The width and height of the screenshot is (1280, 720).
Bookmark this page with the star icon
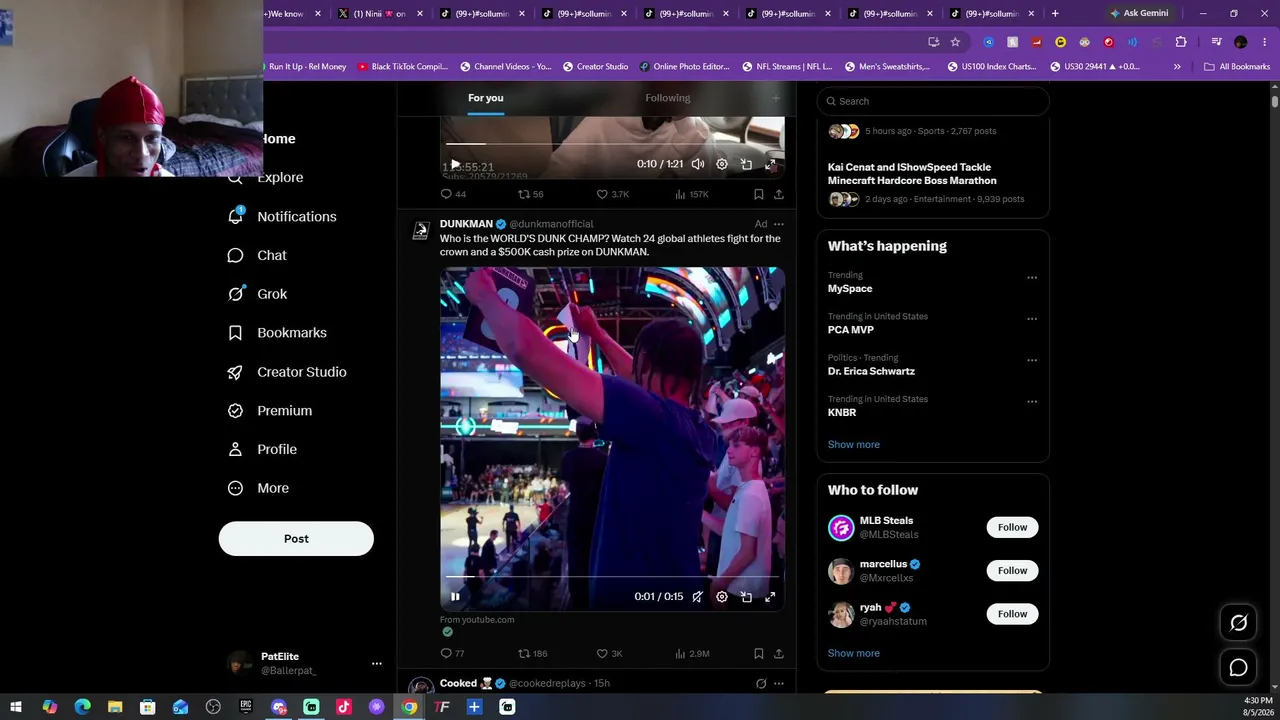point(955,42)
